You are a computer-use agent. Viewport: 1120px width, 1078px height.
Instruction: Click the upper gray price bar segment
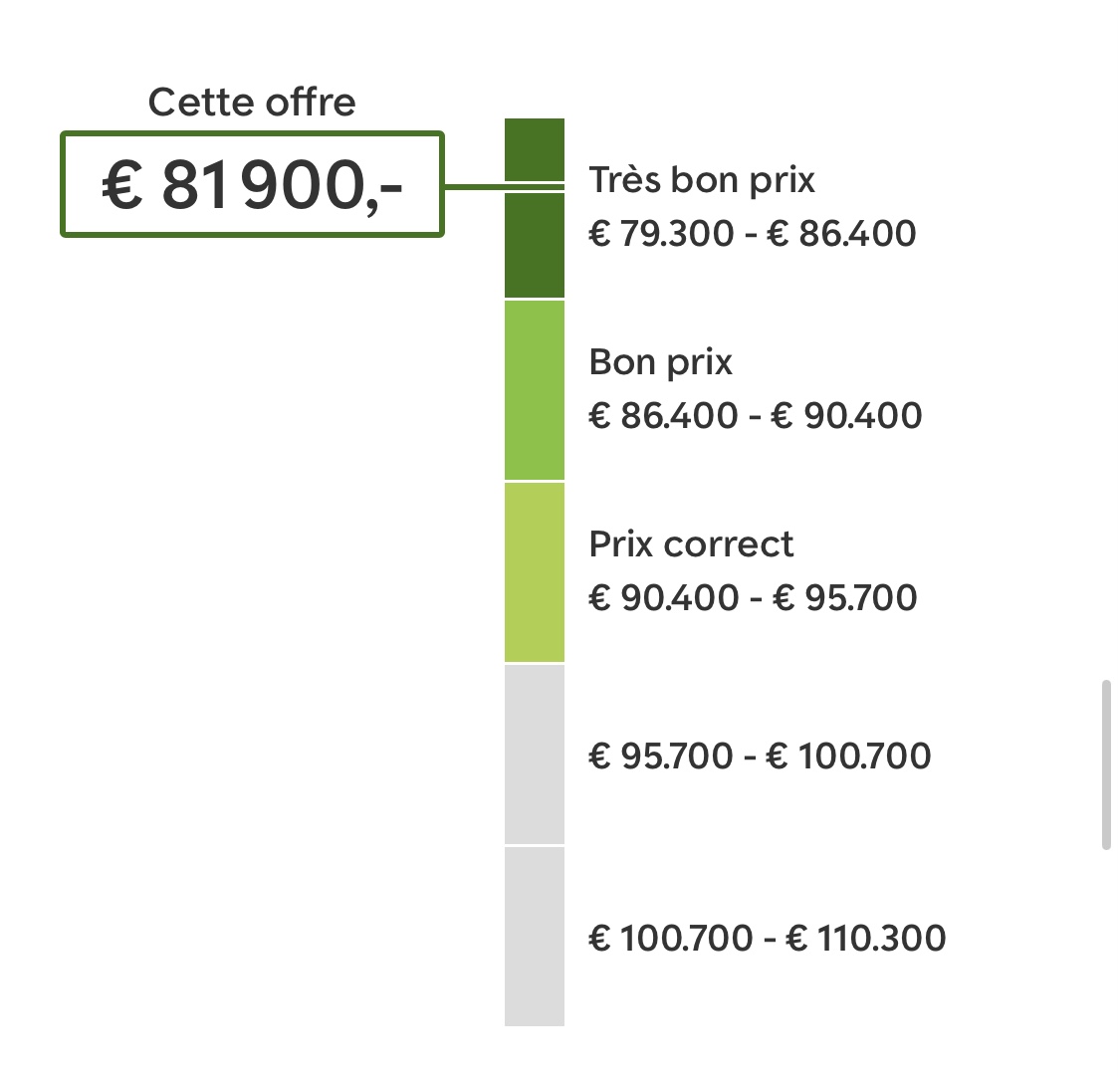tap(535, 755)
